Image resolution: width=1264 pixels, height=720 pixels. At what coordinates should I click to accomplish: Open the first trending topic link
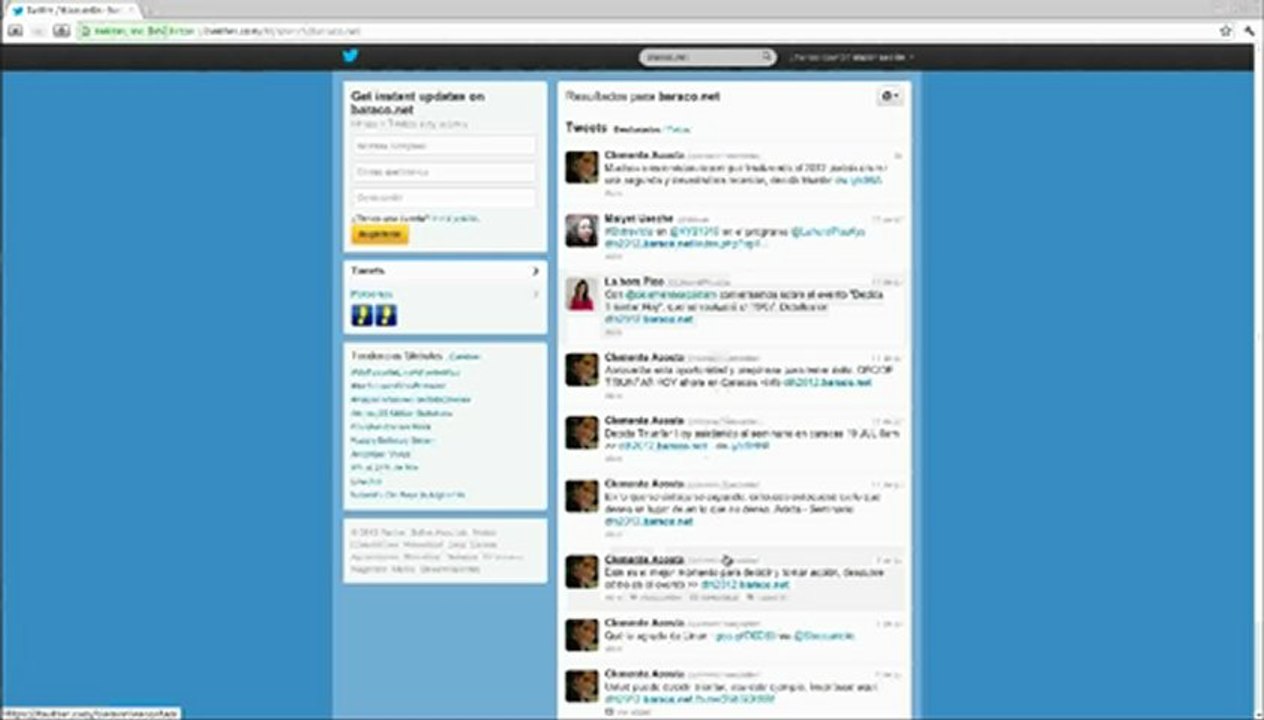pos(405,372)
